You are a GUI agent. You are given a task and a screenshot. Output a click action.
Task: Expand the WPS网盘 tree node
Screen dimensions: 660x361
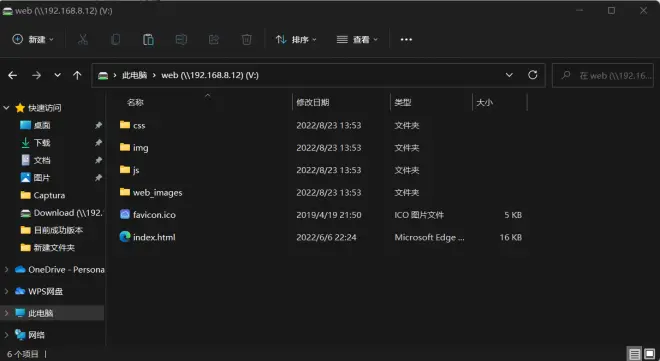6,291
